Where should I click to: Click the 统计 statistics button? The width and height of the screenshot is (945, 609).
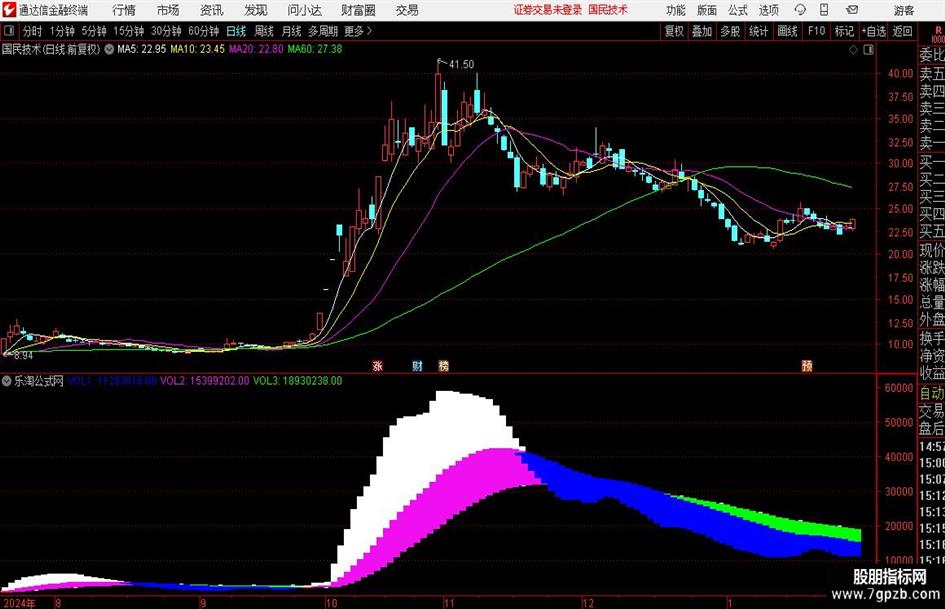[x=759, y=31]
